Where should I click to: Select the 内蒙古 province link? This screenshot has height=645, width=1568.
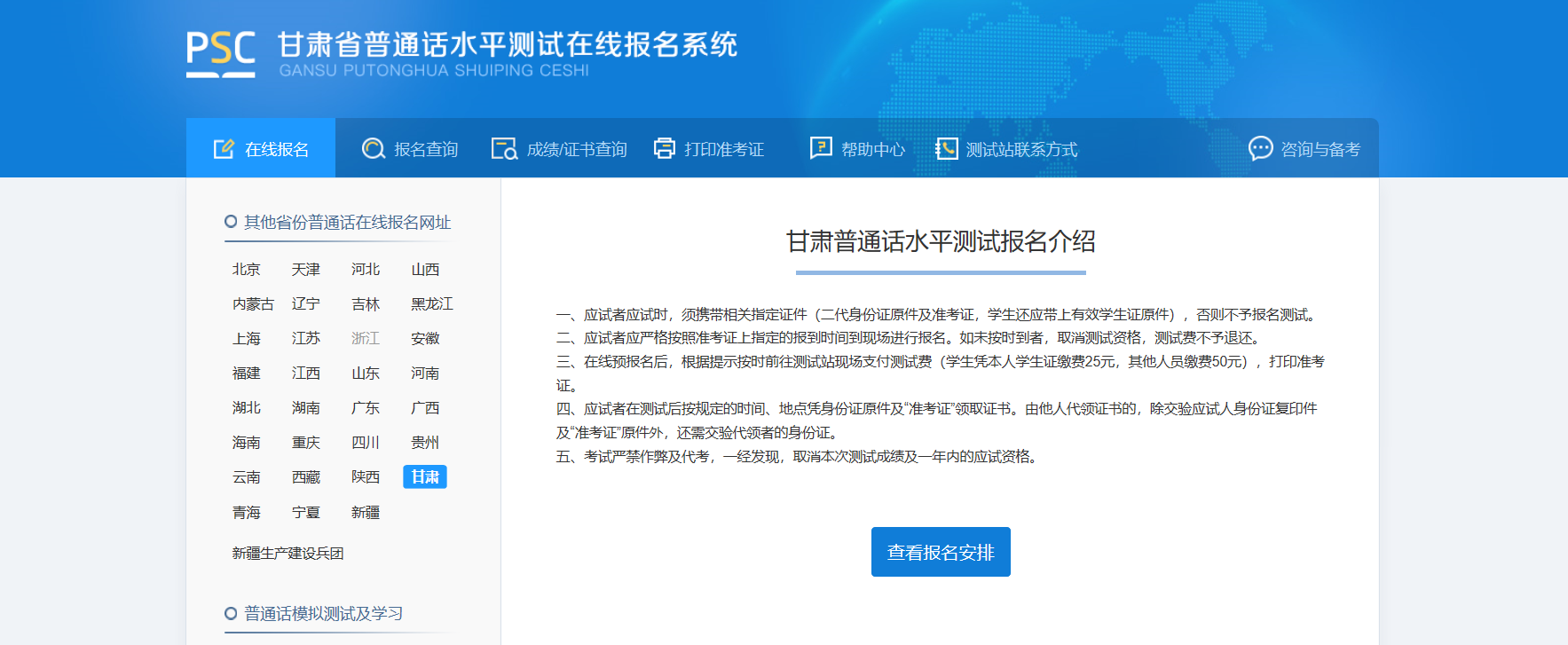click(x=254, y=303)
